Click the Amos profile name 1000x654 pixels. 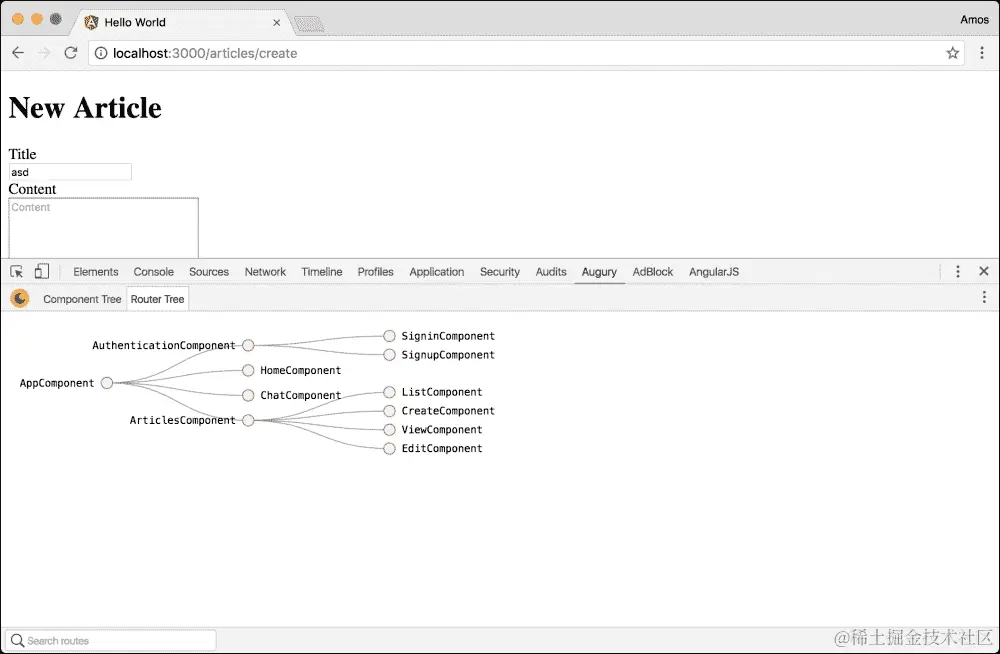click(974, 20)
